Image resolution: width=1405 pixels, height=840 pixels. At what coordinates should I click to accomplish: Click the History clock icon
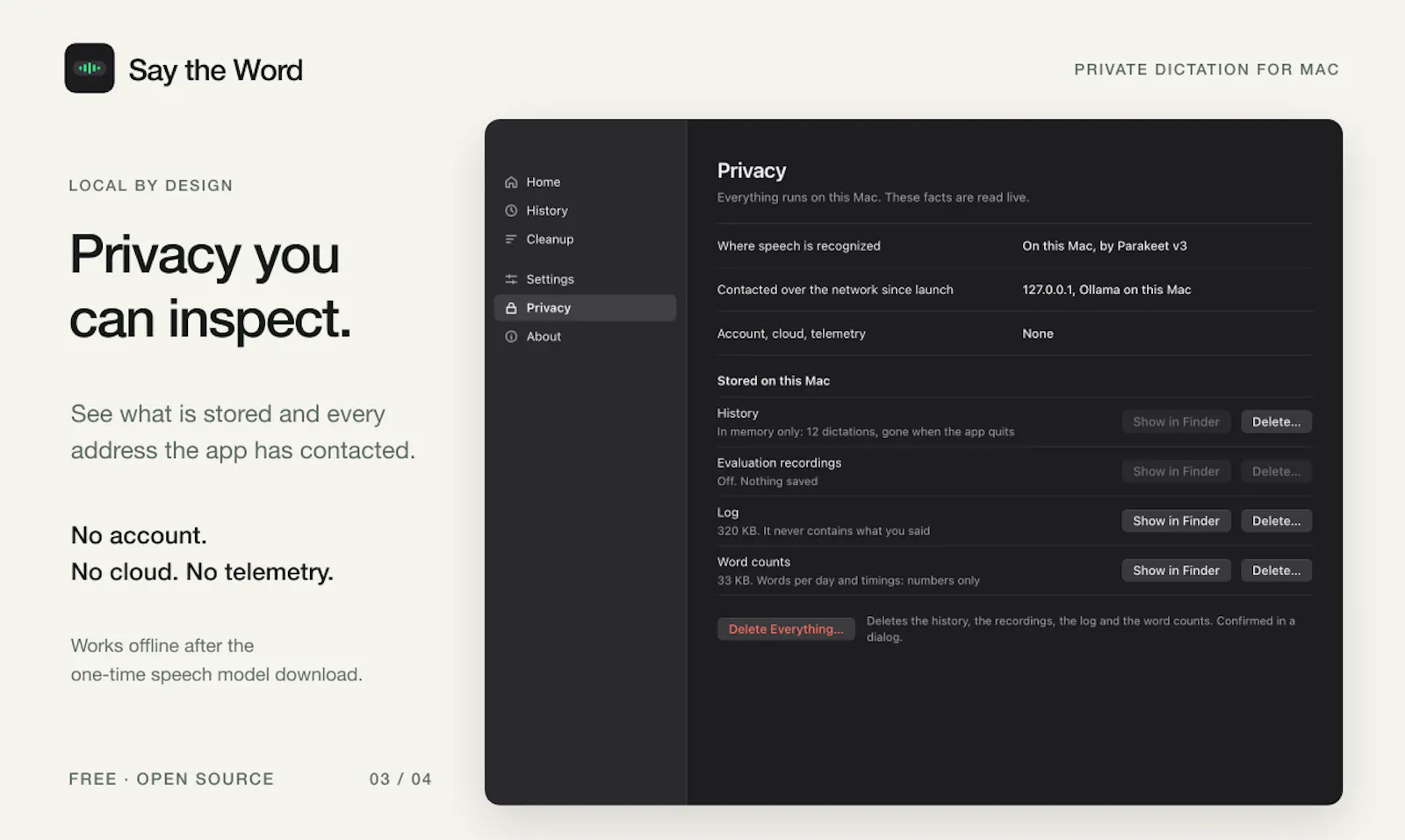pos(511,211)
